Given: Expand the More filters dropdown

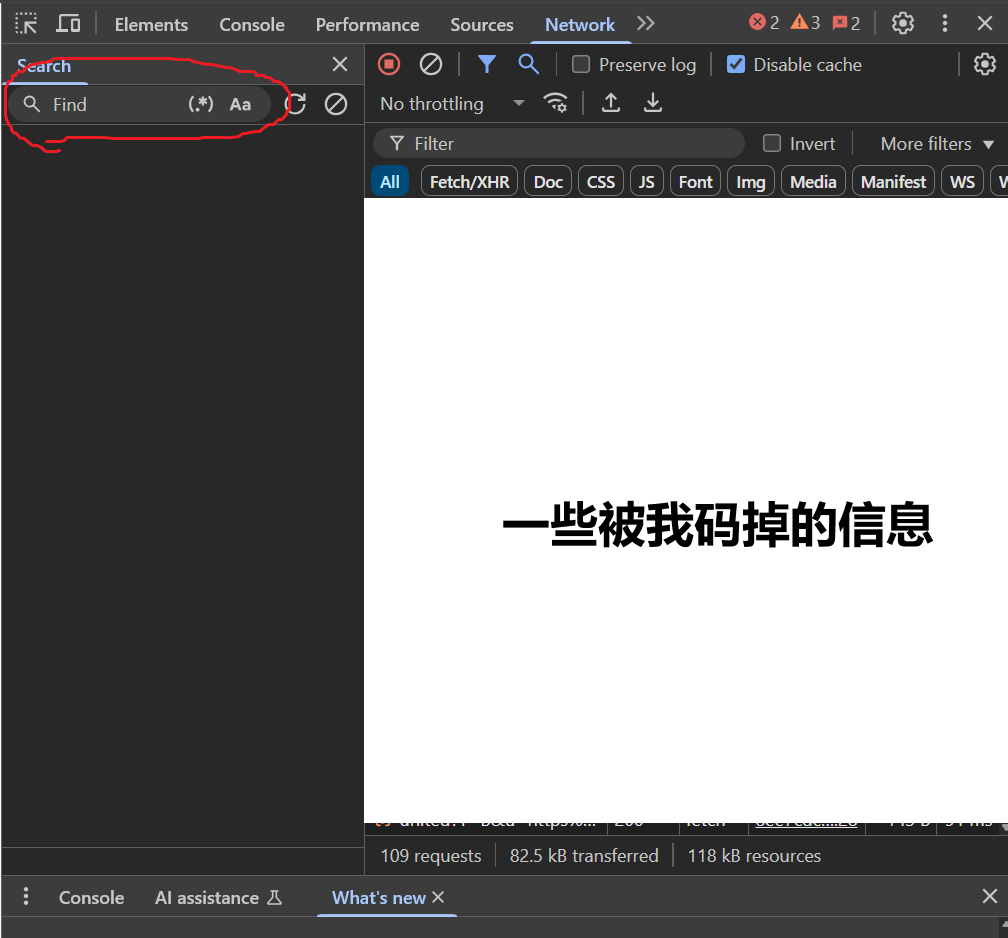Looking at the screenshot, I should (x=936, y=144).
